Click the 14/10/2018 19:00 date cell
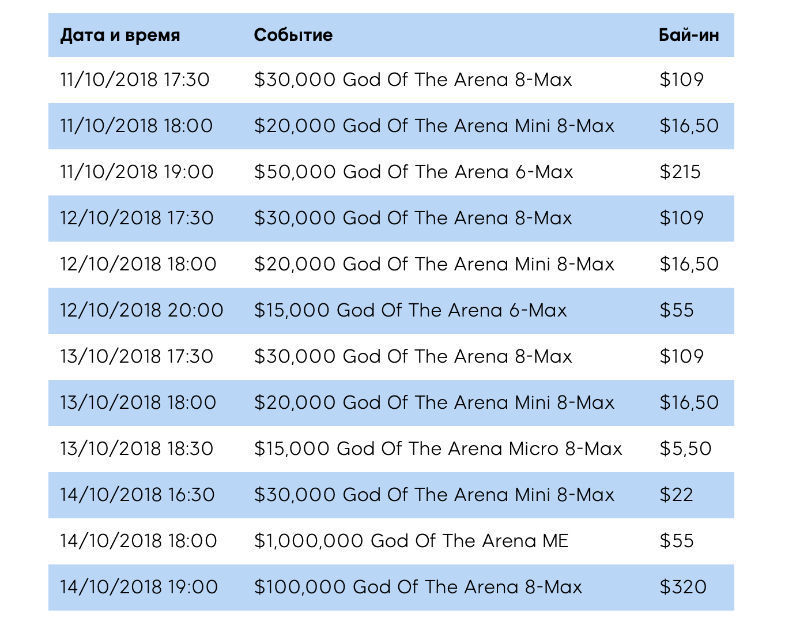 138,587
